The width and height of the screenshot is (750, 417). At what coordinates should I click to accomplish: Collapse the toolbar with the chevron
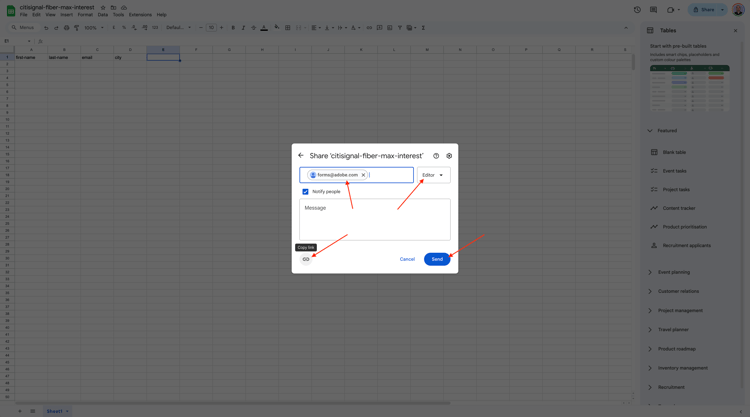tap(626, 28)
